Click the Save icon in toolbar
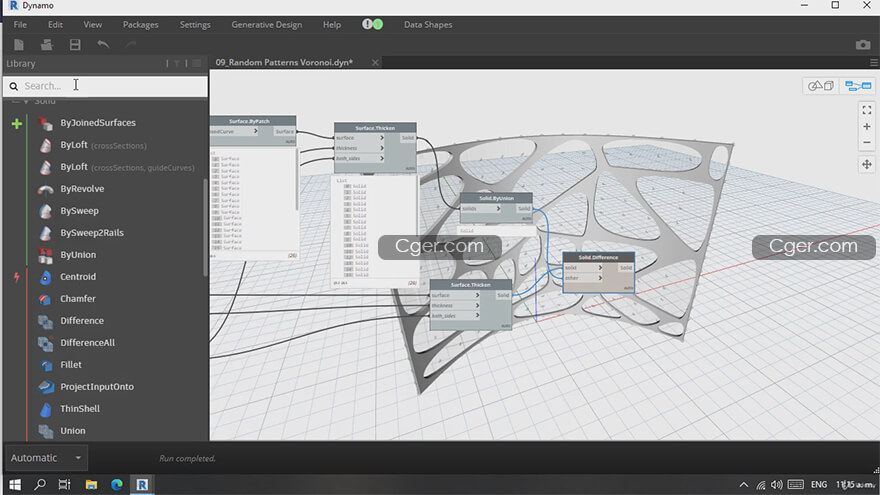Image resolution: width=880 pixels, height=495 pixels. click(75, 44)
